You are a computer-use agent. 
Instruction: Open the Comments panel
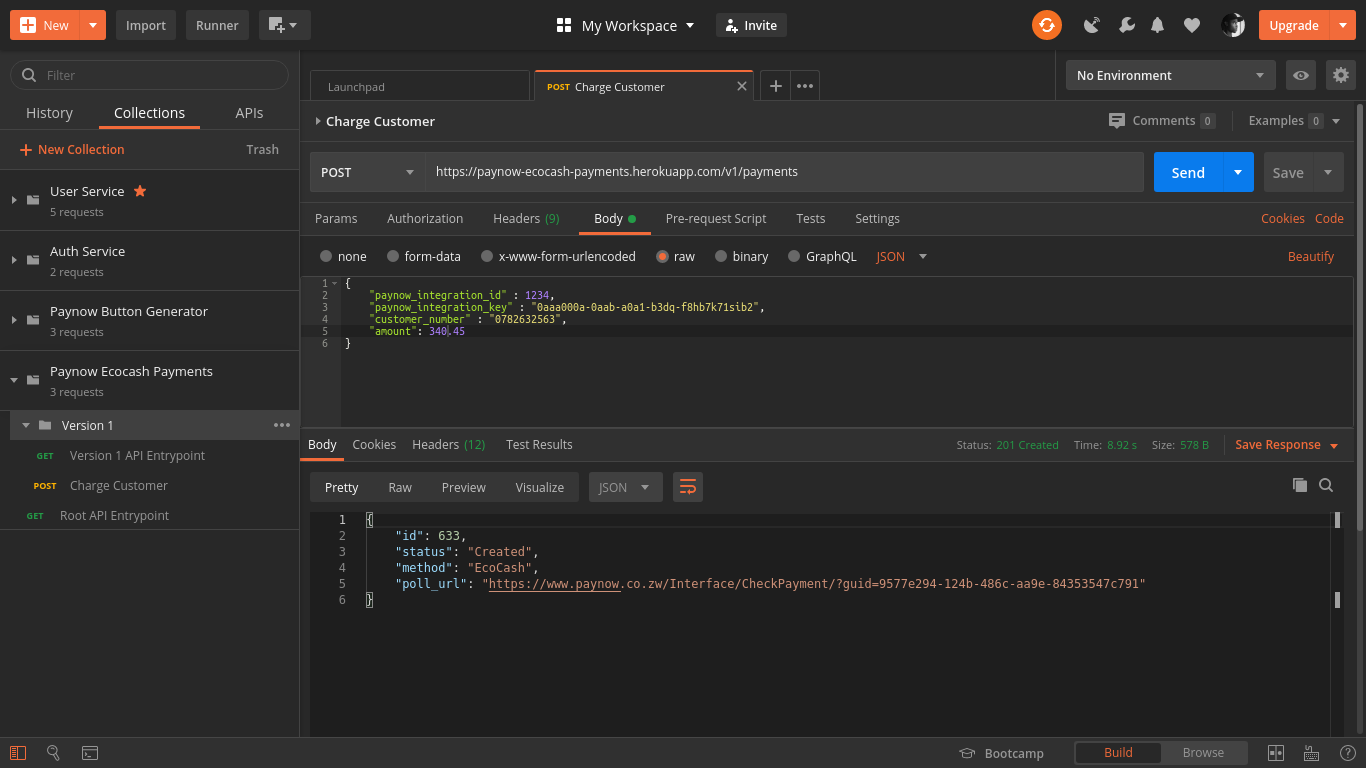coord(1162,120)
